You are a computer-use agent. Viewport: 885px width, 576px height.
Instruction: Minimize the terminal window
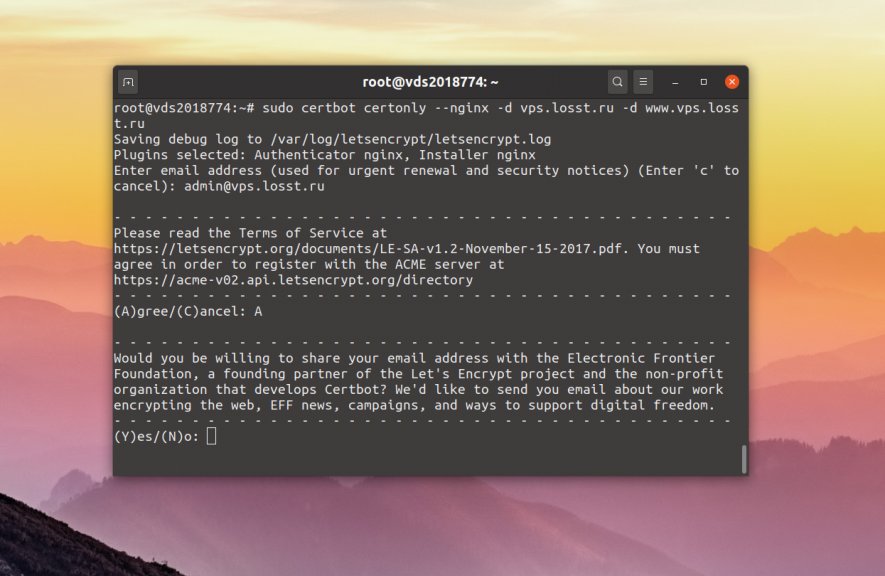click(675, 82)
